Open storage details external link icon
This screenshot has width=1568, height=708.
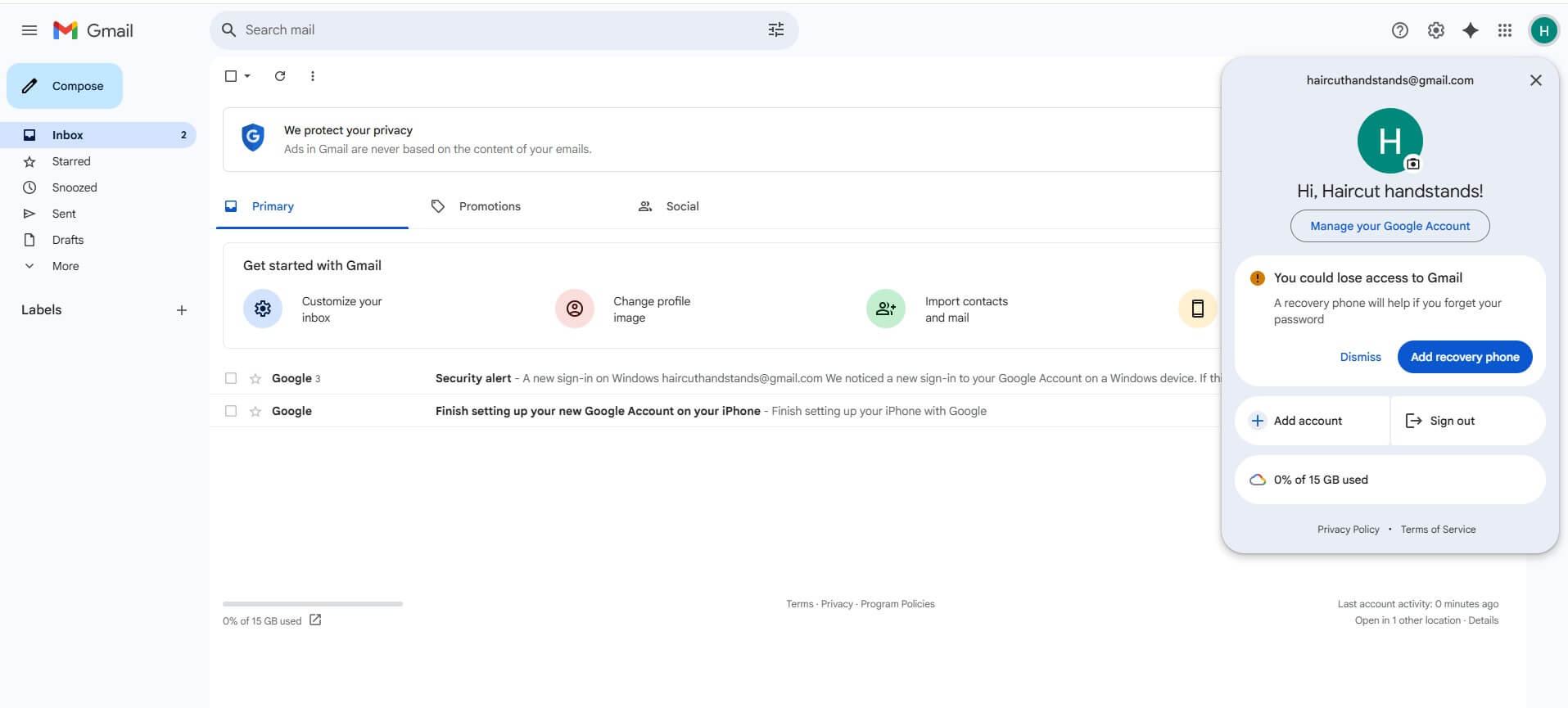coord(315,620)
